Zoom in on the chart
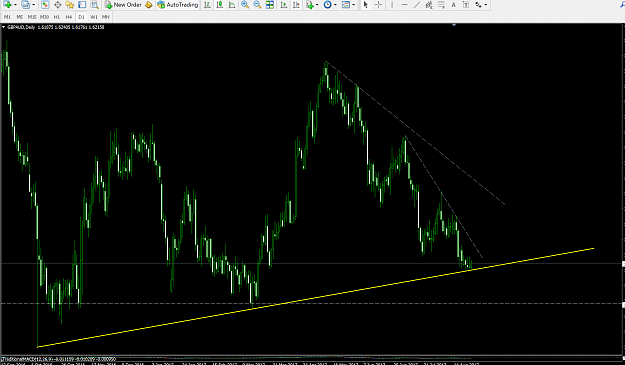Viewport: 625px width, 365px height. click(x=245, y=4)
